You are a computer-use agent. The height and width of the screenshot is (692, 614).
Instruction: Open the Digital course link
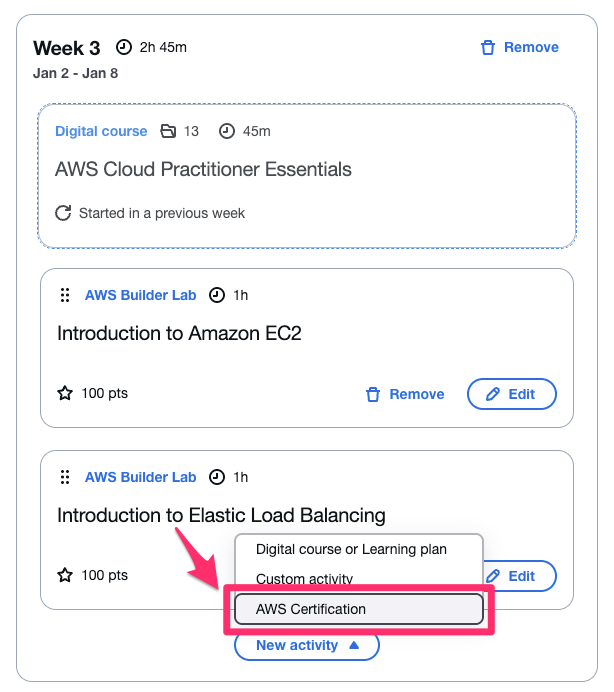pos(101,131)
